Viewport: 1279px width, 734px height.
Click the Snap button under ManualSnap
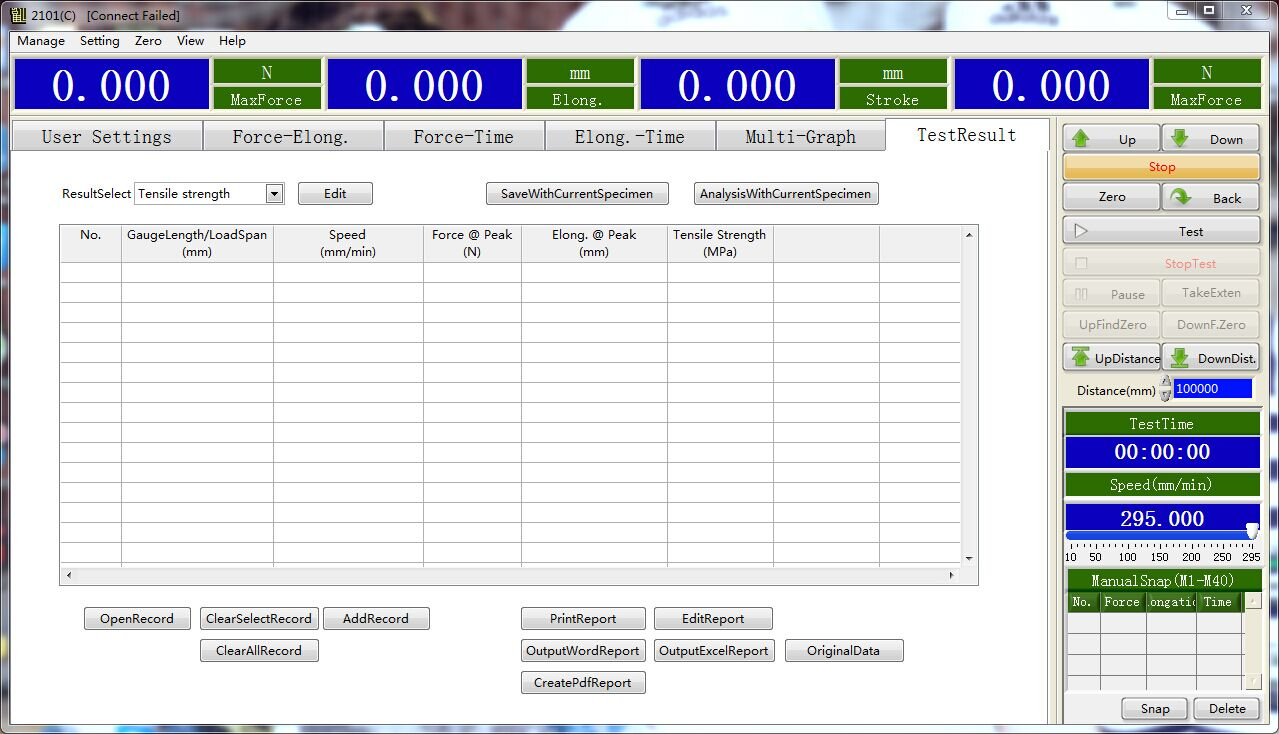1154,709
